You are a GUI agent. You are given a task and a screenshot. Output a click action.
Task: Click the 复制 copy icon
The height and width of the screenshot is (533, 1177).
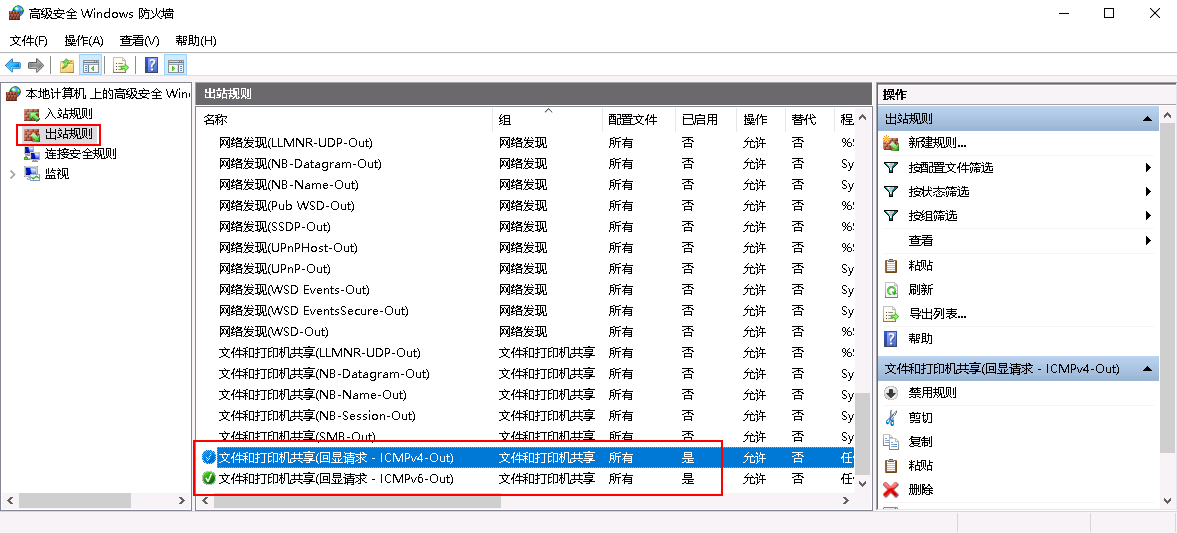[891, 441]
